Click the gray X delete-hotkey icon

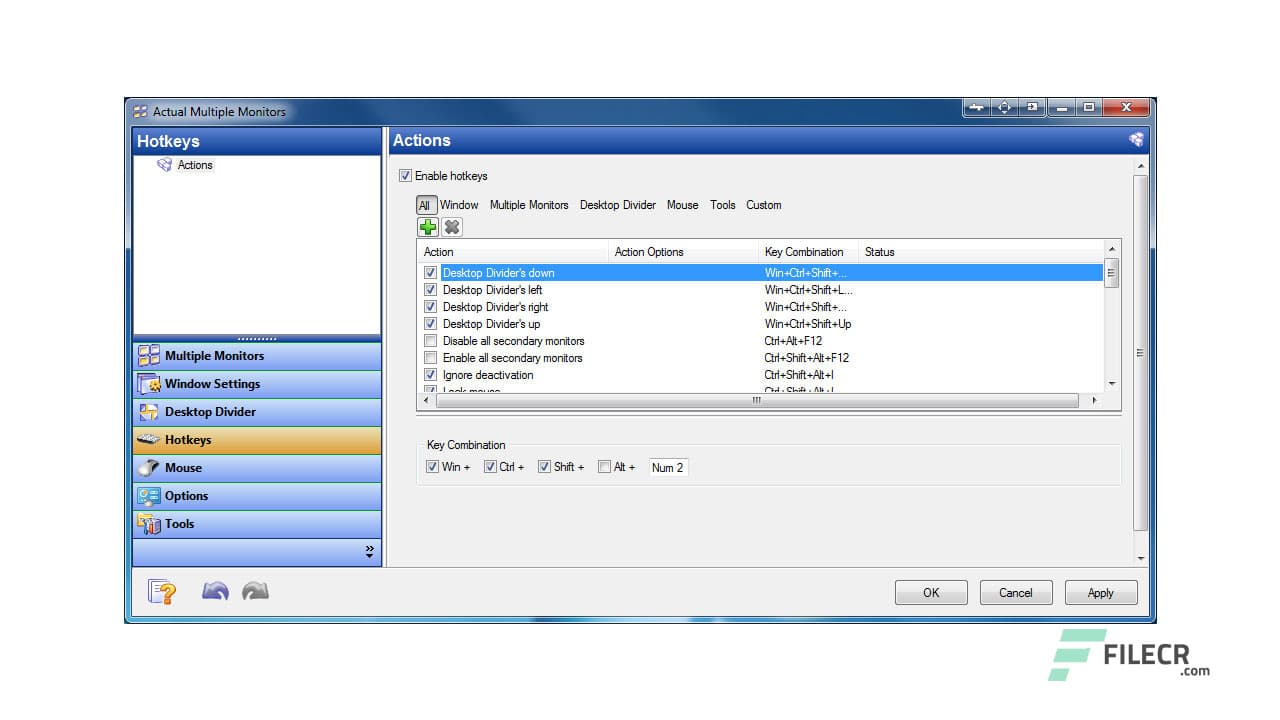click(x=452, y=227)
